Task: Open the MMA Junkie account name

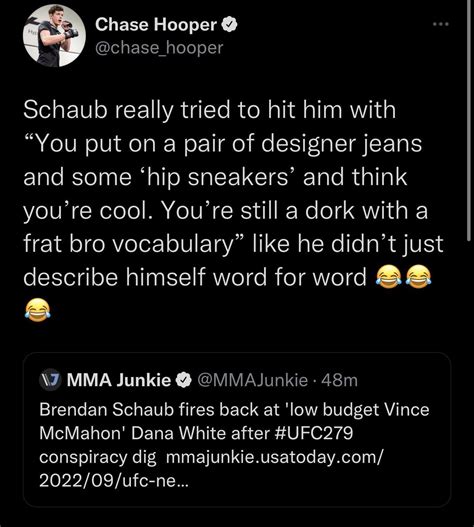Action: point(119,380)
